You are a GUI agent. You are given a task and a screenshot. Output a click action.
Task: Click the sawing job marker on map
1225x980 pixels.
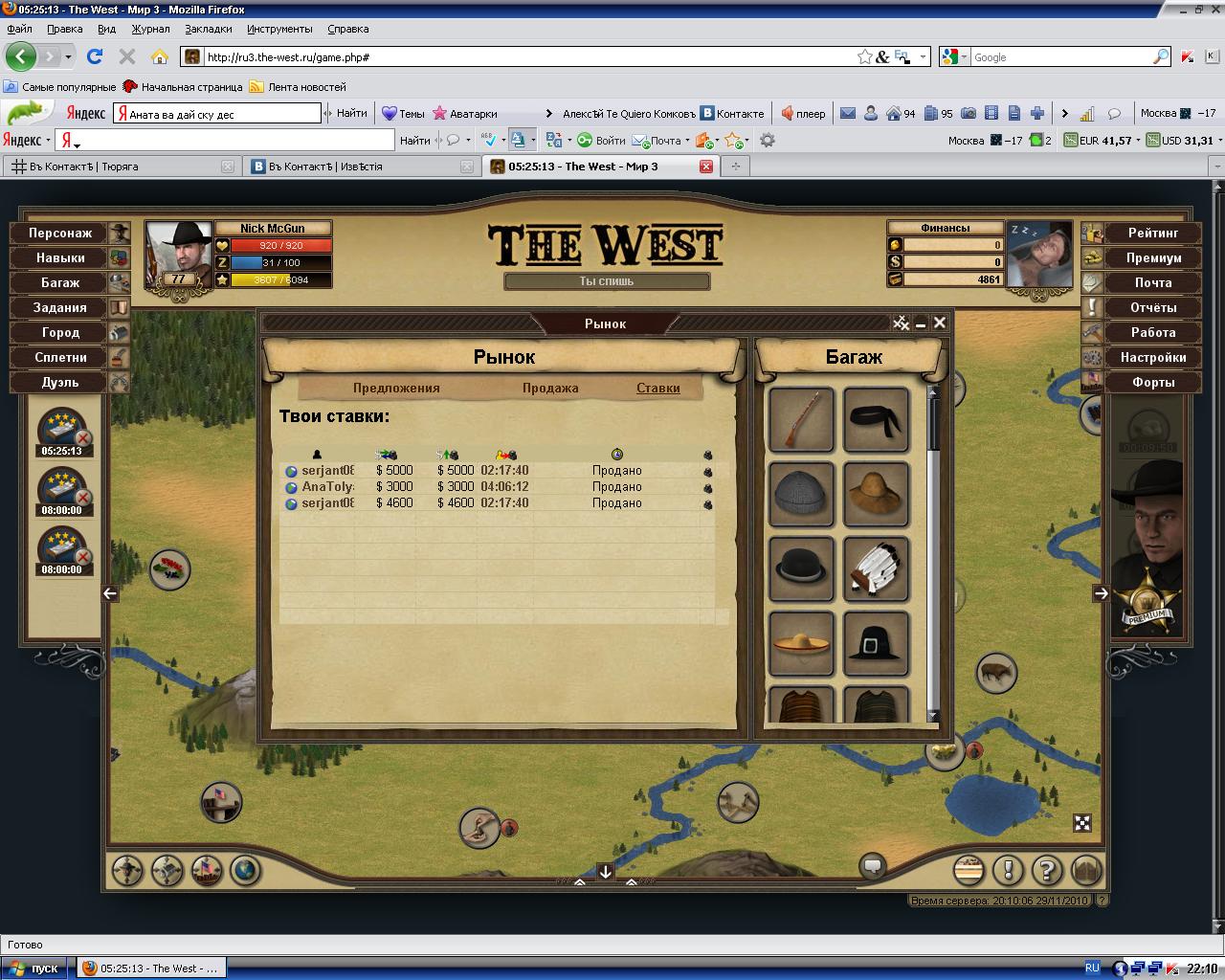(x=738, y=802)
